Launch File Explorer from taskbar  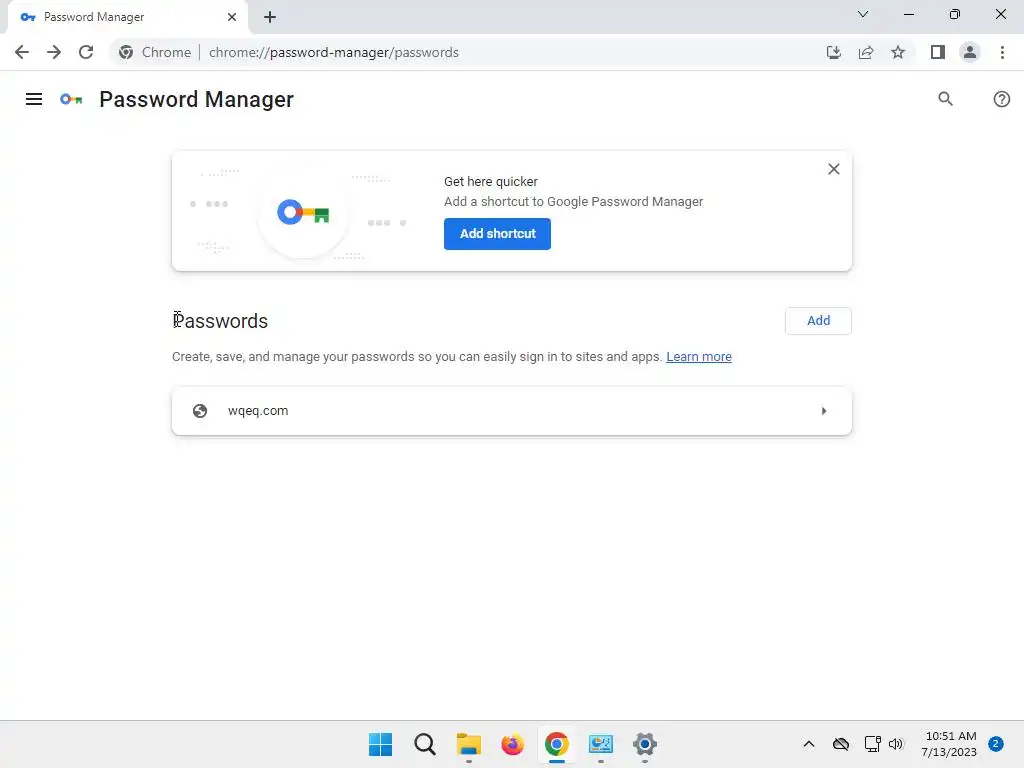click(468, 744)
